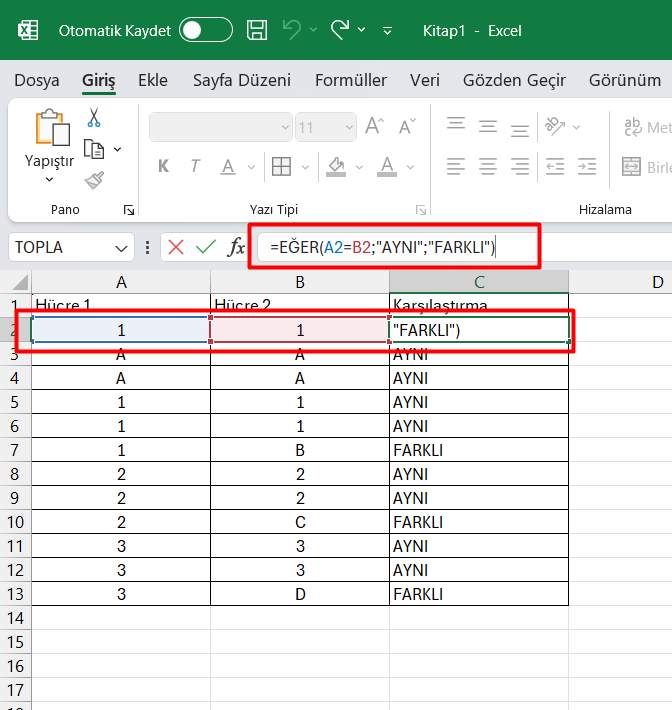
Task: Click the Copy icon in the Pano group
Action: pos(94,149)
